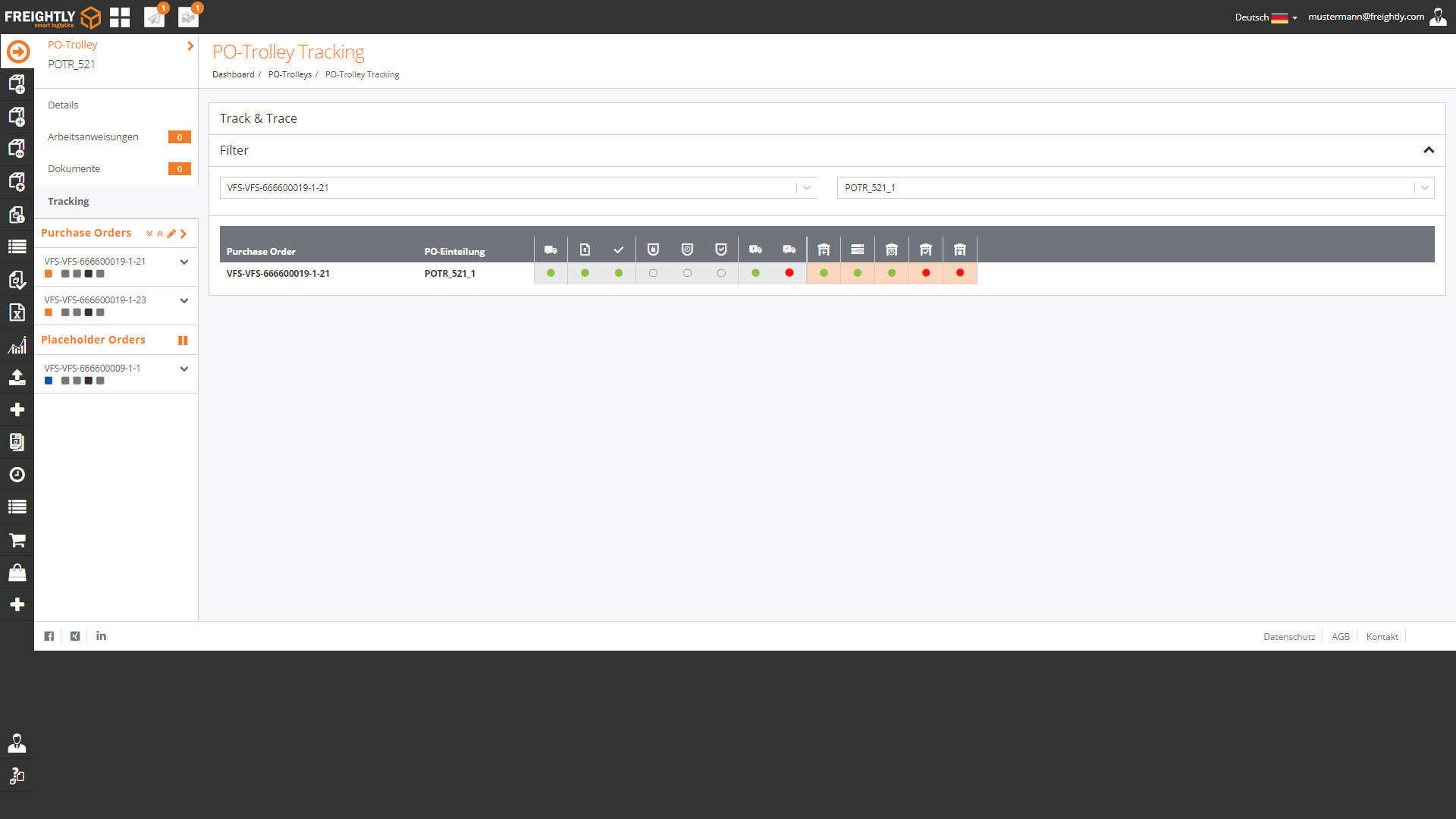The image size is (1456, 819).
Task: Open the LinkedIn icon in the footer
Action: (x=101, y=636)
